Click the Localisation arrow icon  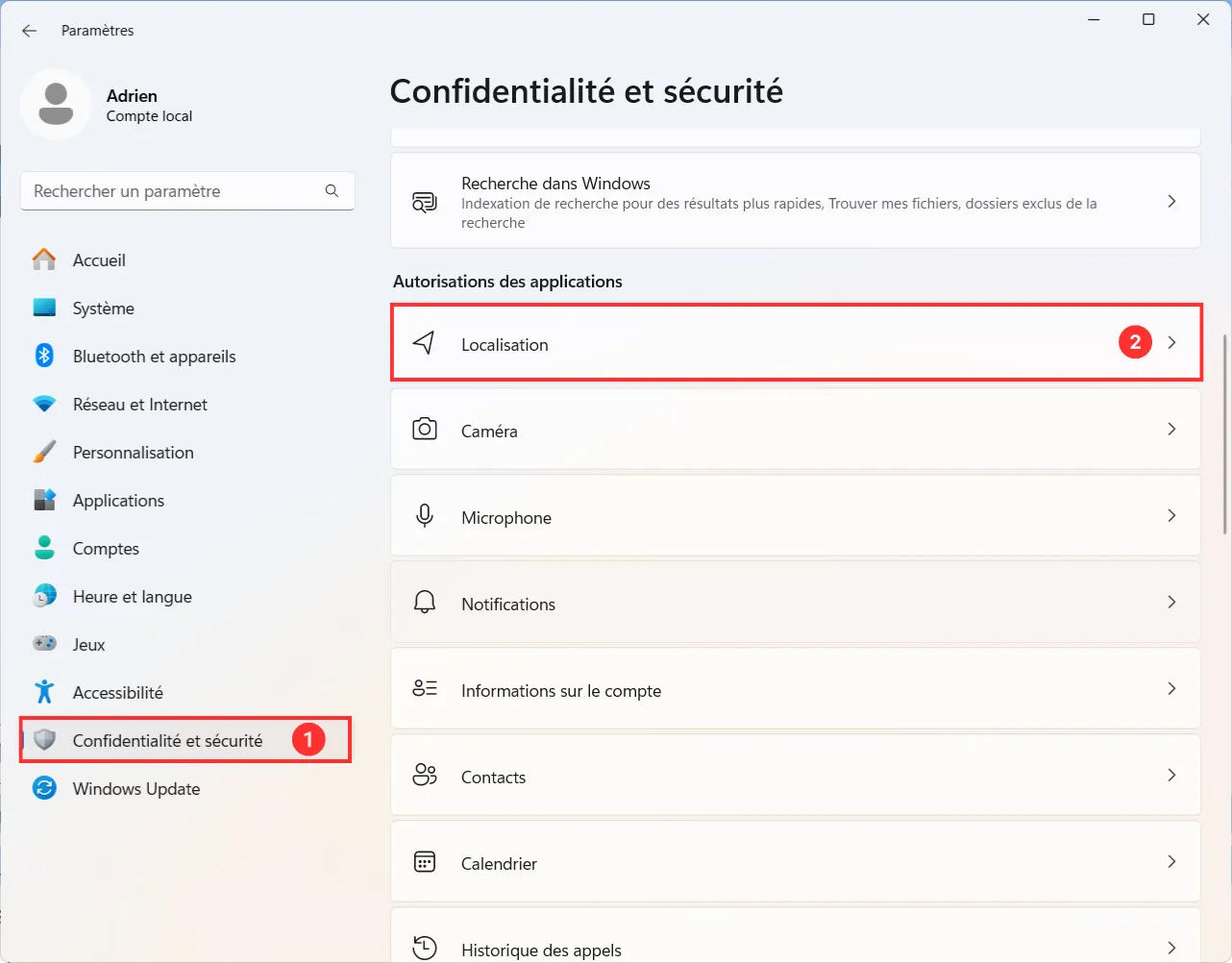pos(424,342)
